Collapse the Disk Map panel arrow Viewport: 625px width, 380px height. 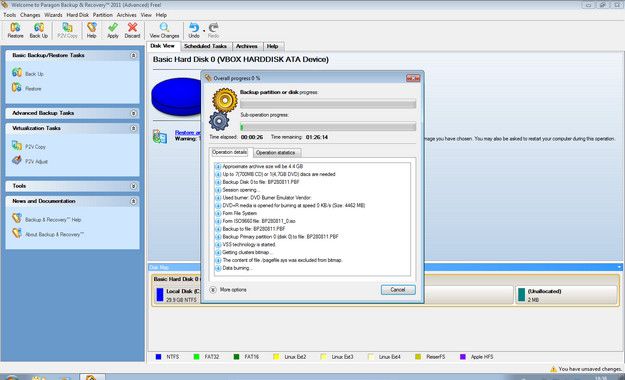point(619,267)
